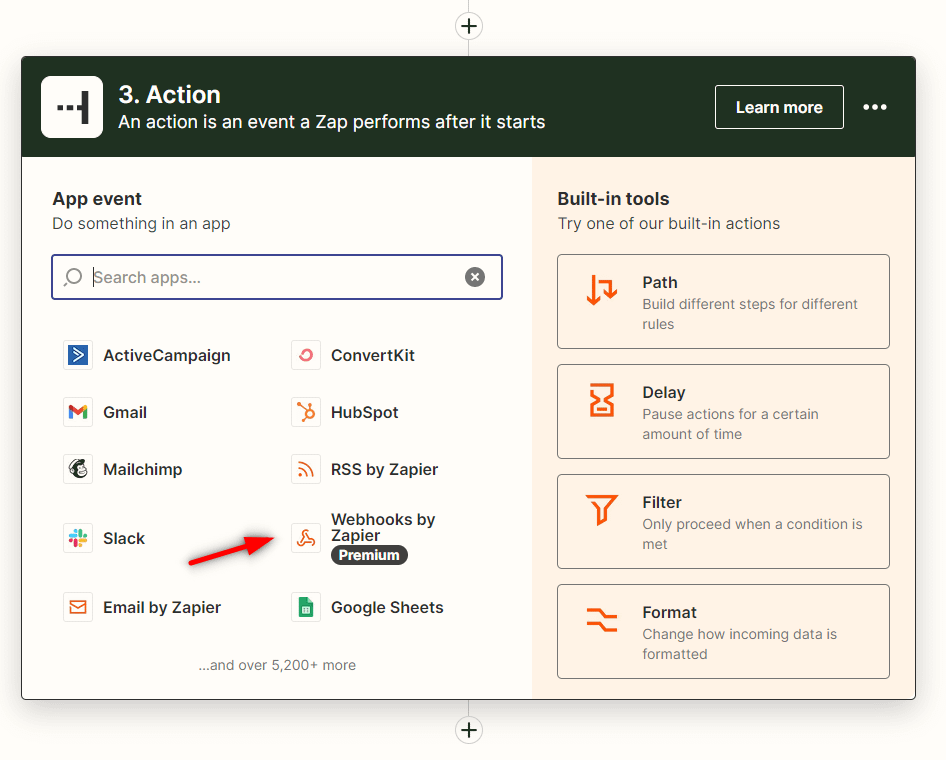Click the 'App event' heading
The height and width of the screenshot is (760, 946).
[97, 199]
